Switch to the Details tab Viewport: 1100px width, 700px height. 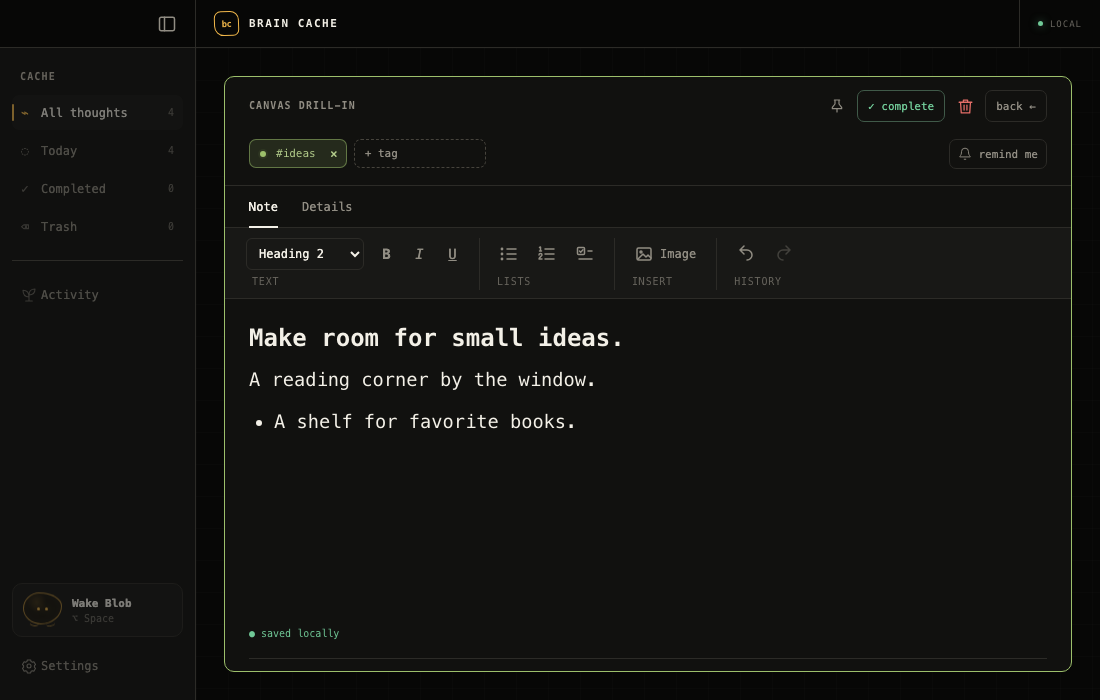[327, 207]
